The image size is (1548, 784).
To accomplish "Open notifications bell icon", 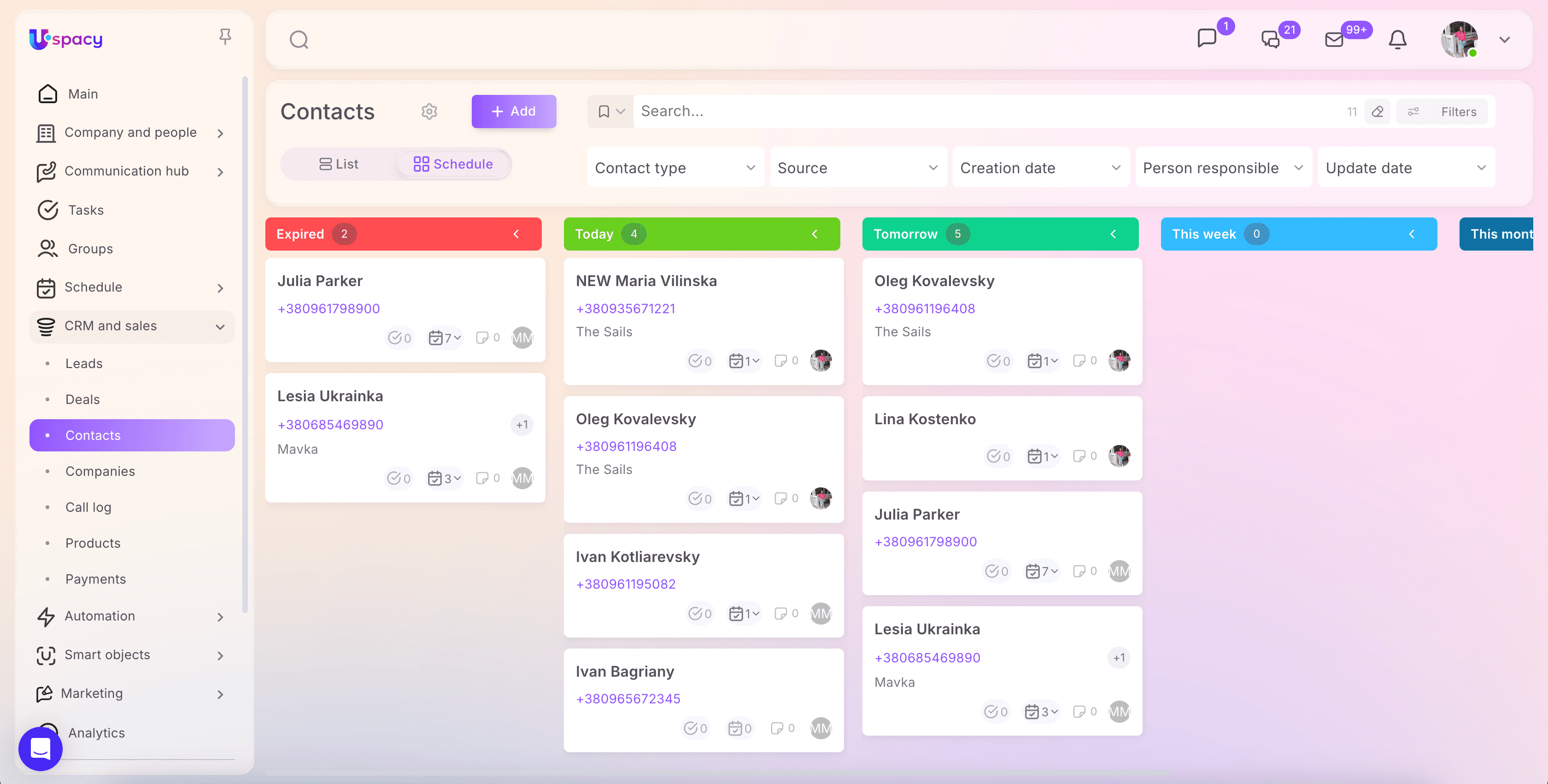I will coord(1398,40).
